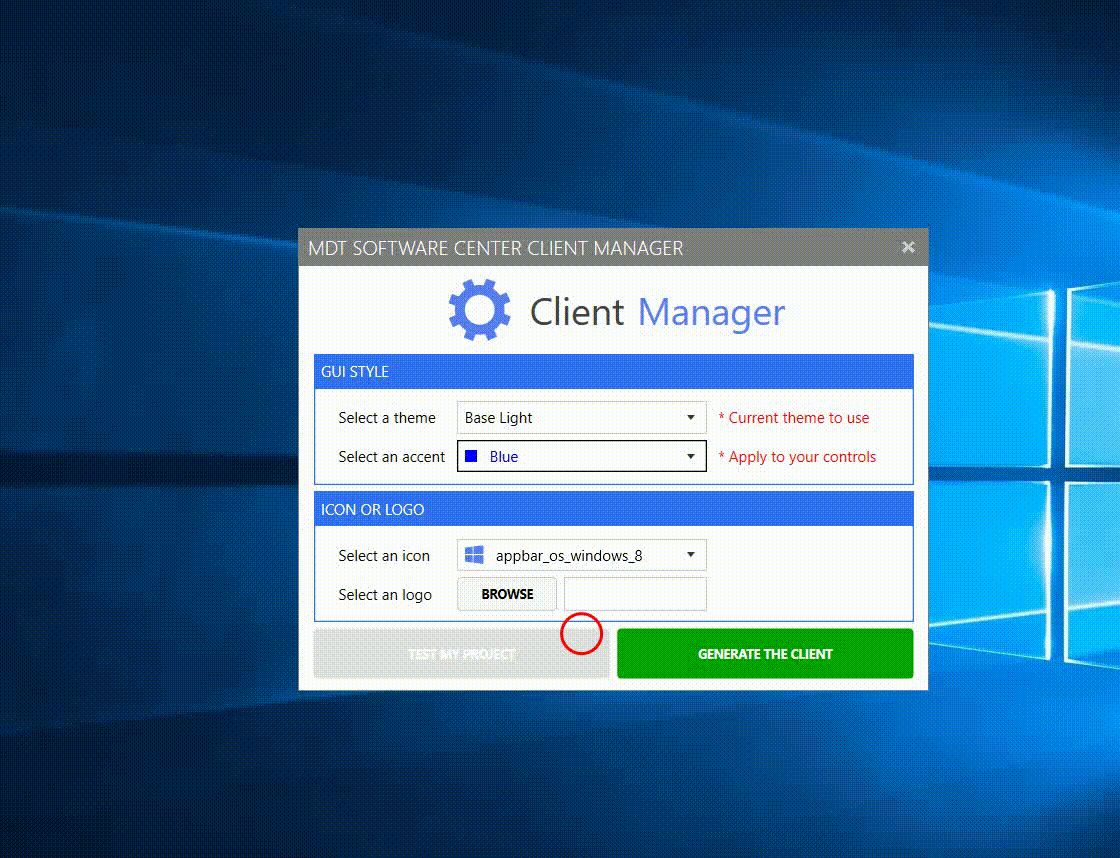
Task: Click the dropdown arrow next to Base Light
Action: coord(691,417)
